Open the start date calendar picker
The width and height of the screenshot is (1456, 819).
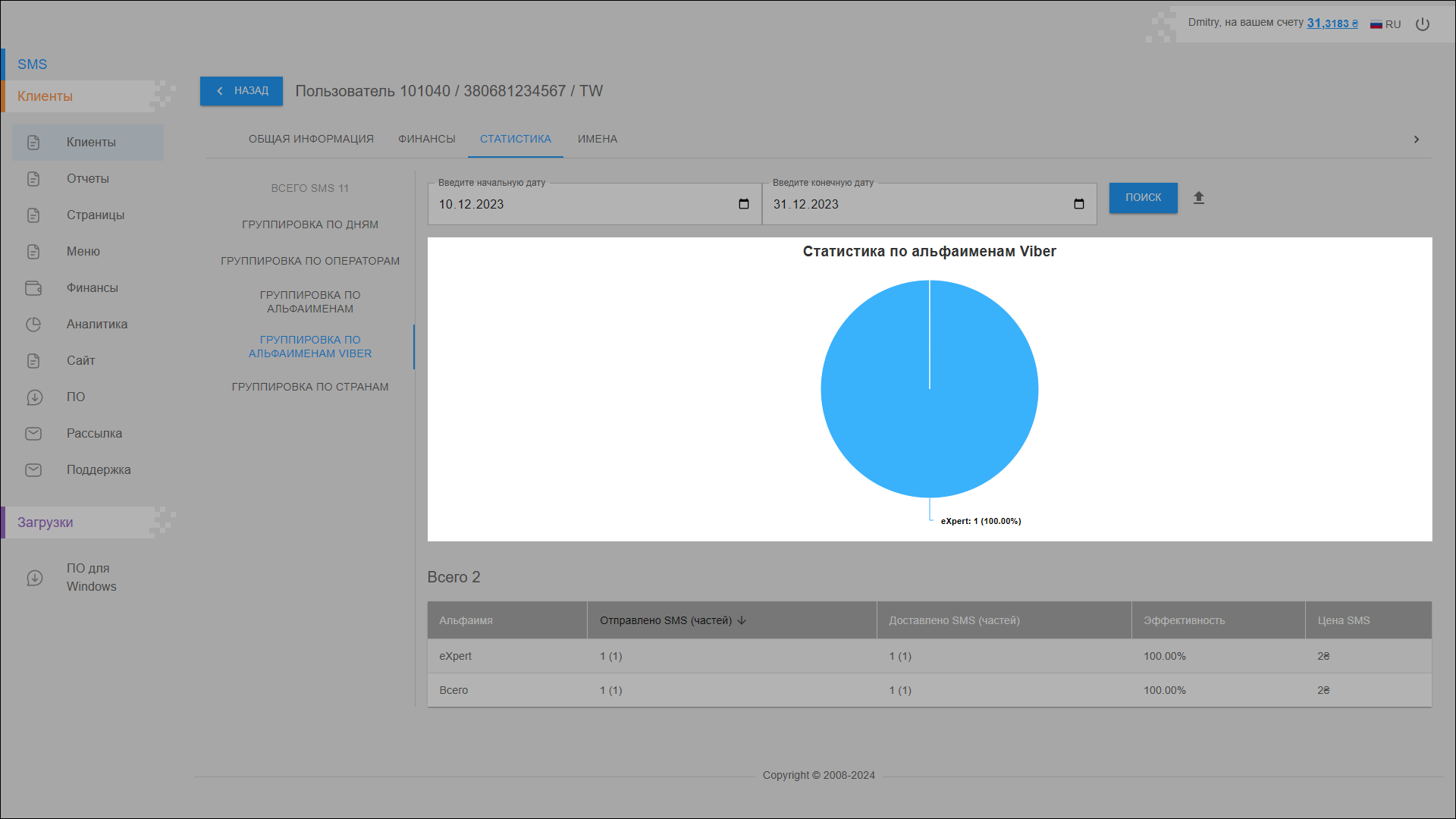click(x=743, y=204)
